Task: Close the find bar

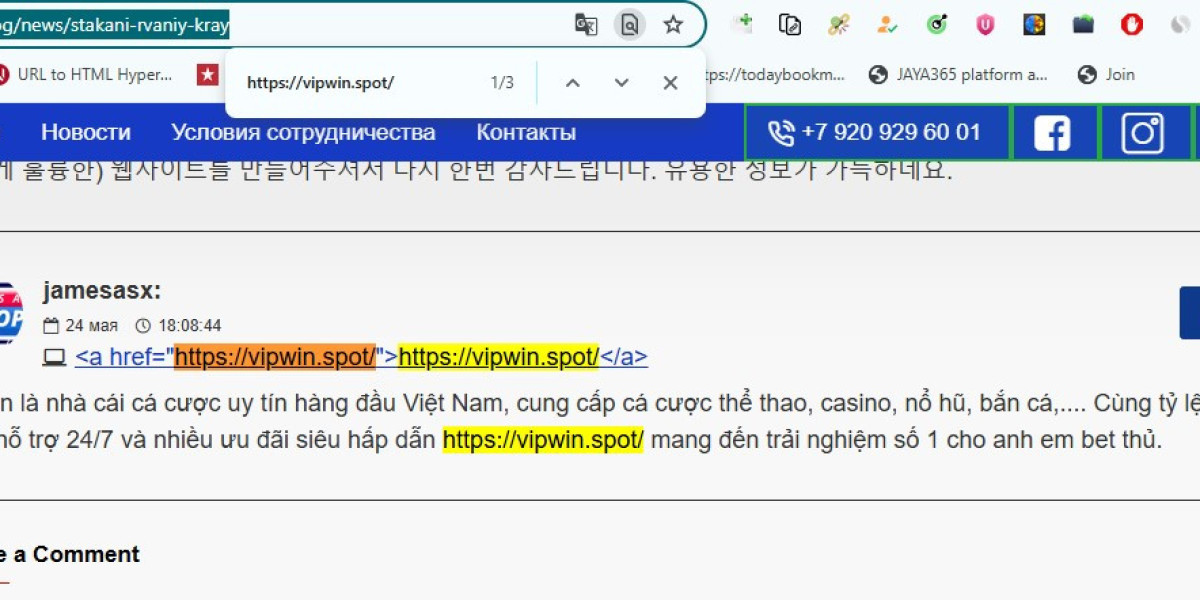Action: pyautogui.click(x=670, y=83)
